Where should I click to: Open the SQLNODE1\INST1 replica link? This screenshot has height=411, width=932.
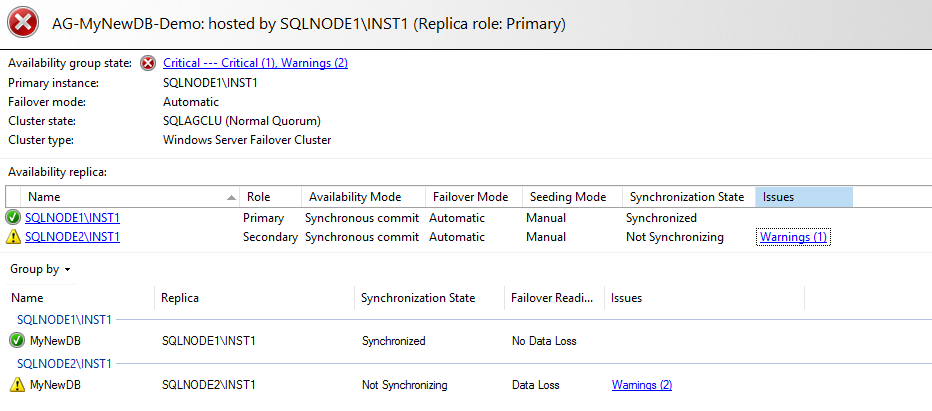[72, 218]
